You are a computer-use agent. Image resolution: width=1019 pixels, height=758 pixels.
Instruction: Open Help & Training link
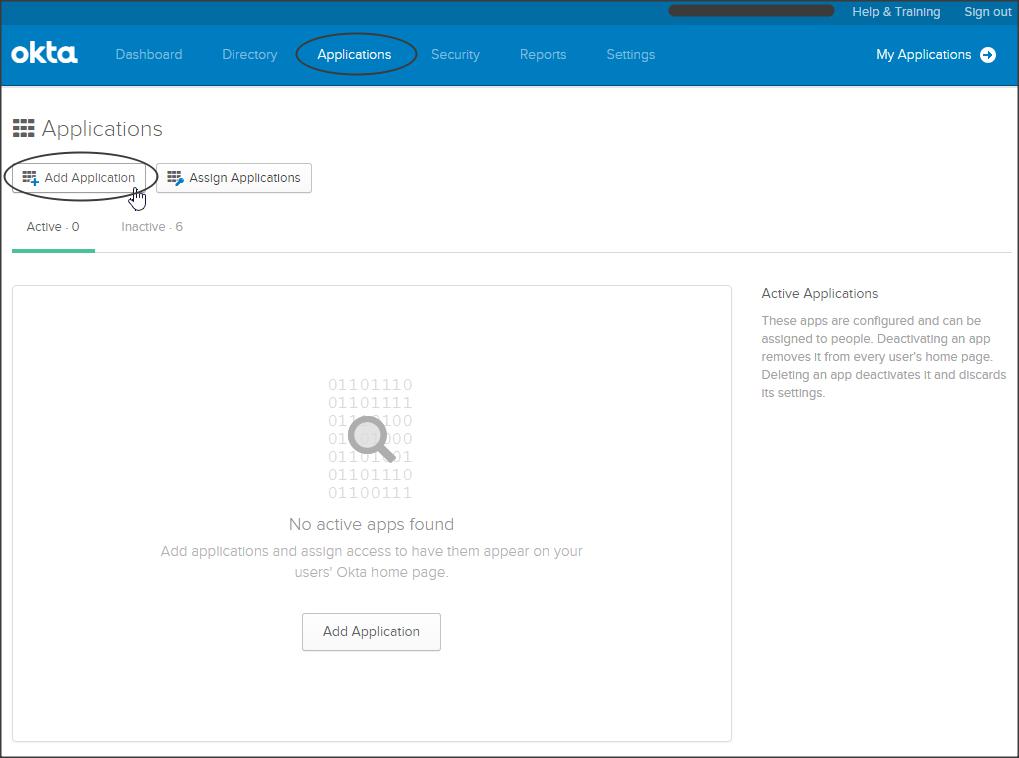896,12
